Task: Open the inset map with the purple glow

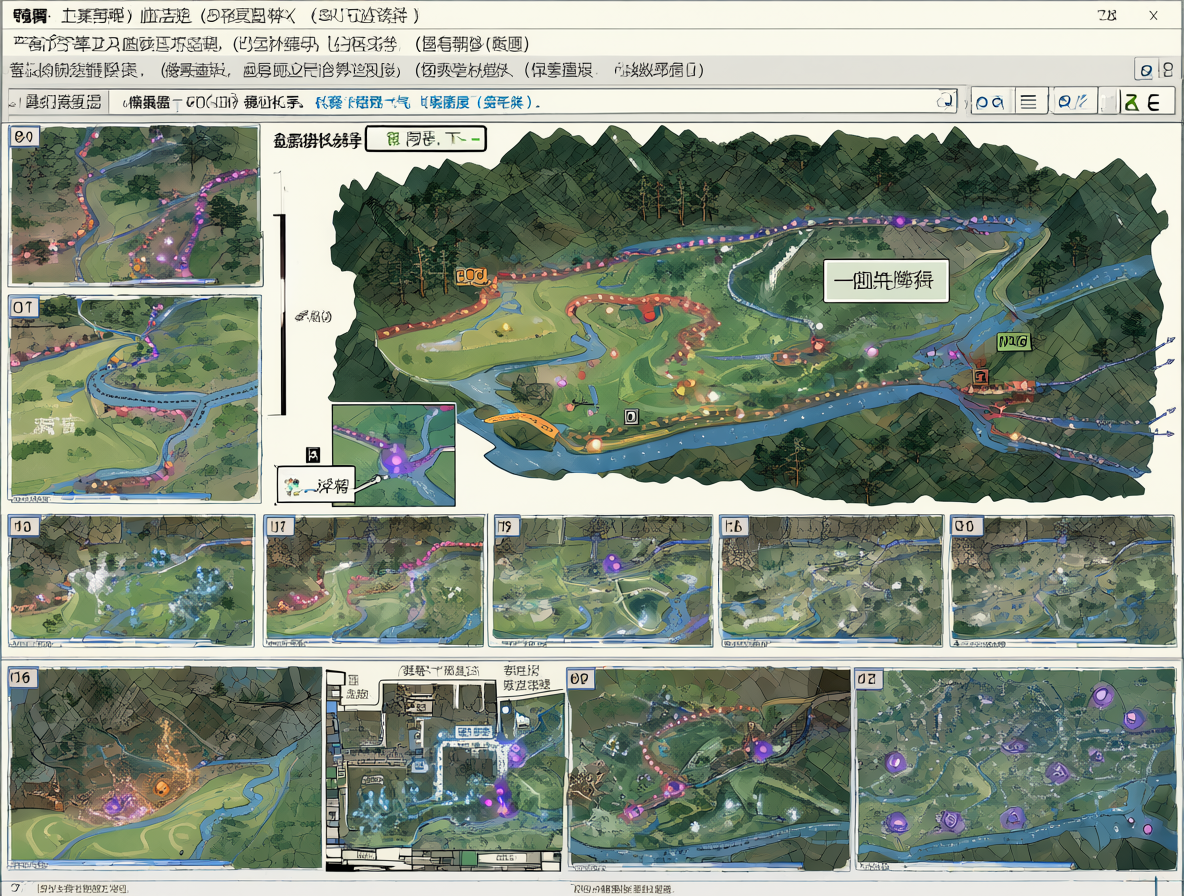Action: tap(393, 454)
